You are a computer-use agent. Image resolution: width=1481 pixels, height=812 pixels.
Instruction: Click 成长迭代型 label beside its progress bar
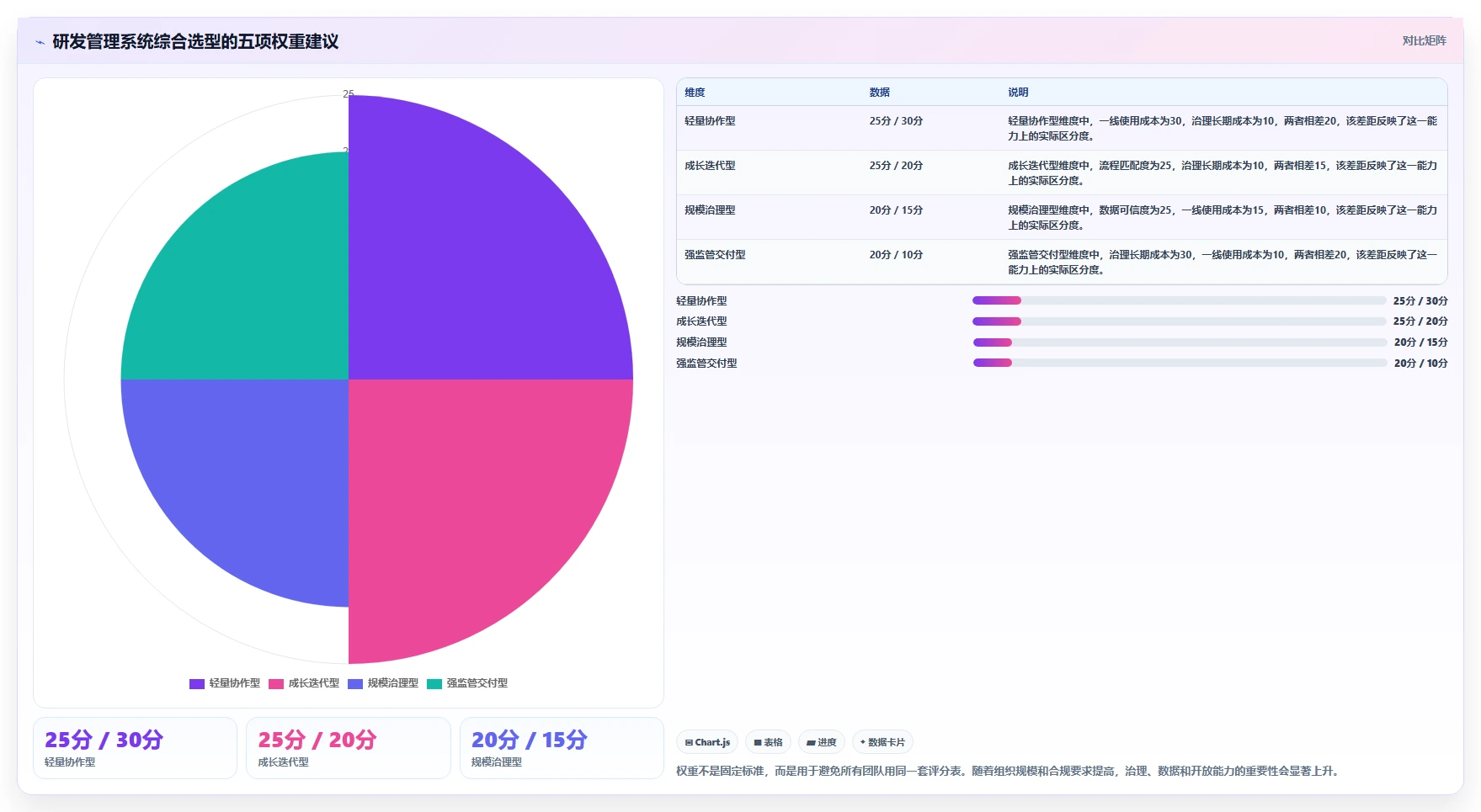[x=701, y=321]
